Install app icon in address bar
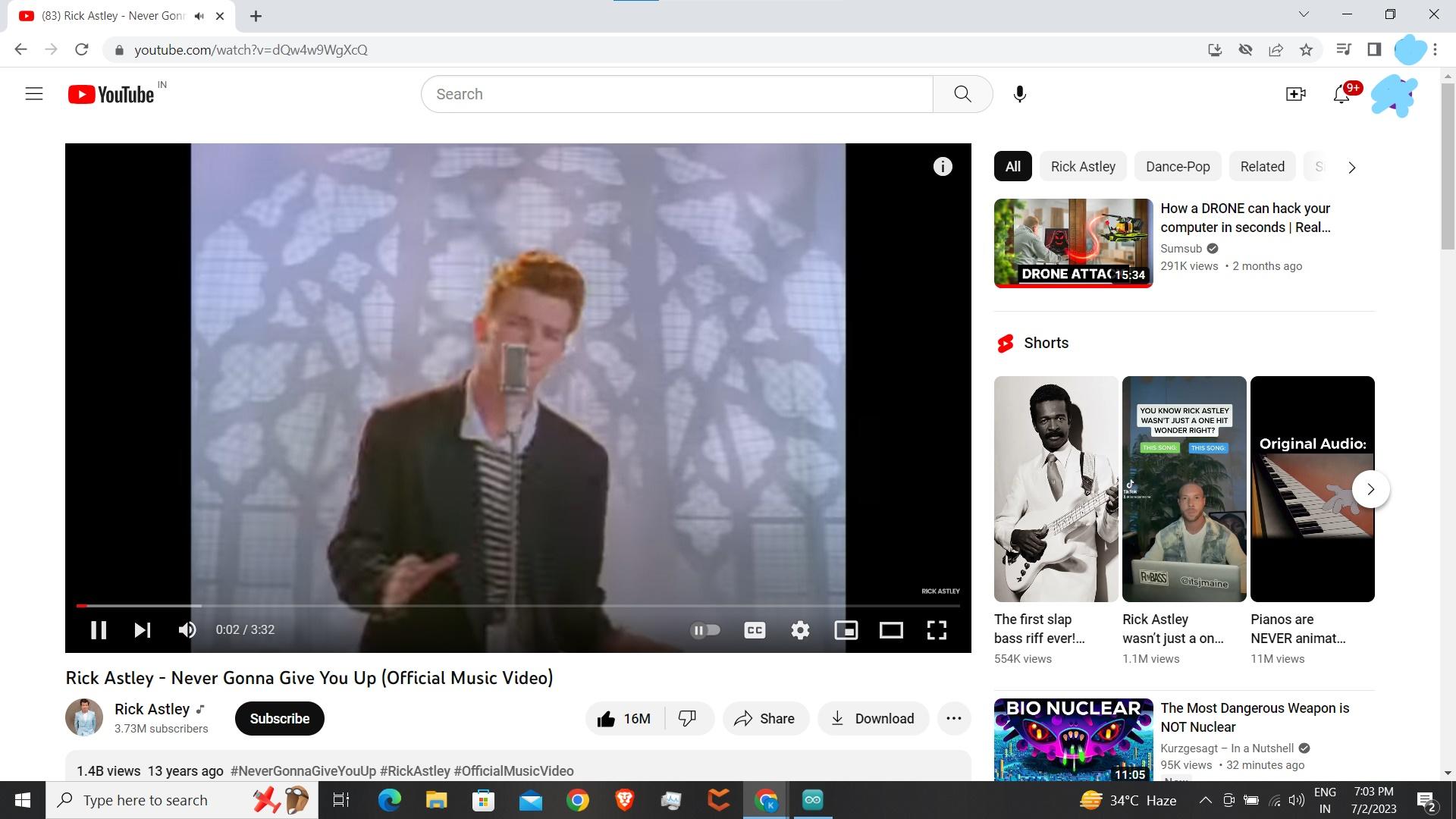 (x=1215, y=50)
